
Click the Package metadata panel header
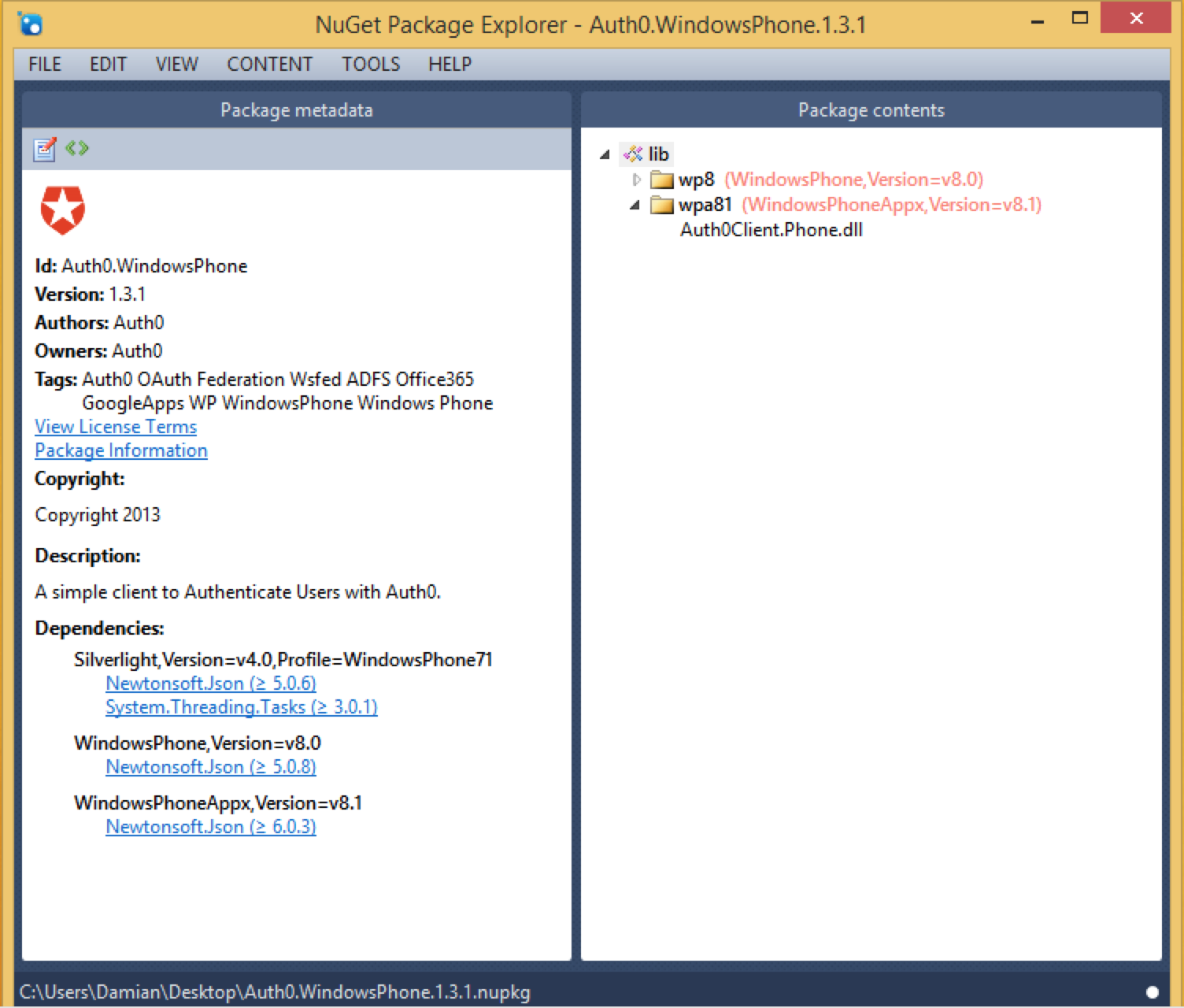[x=297, y=110]
